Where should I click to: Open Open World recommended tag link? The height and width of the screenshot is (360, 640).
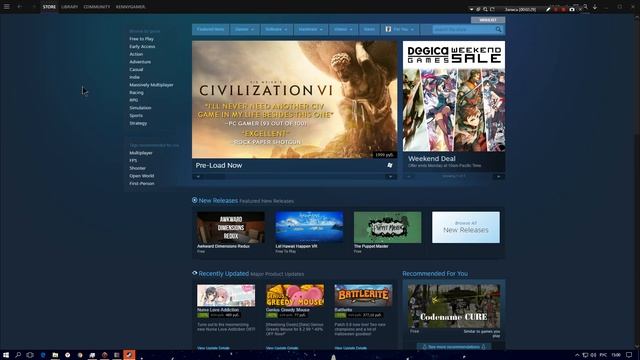pos(142,176)
